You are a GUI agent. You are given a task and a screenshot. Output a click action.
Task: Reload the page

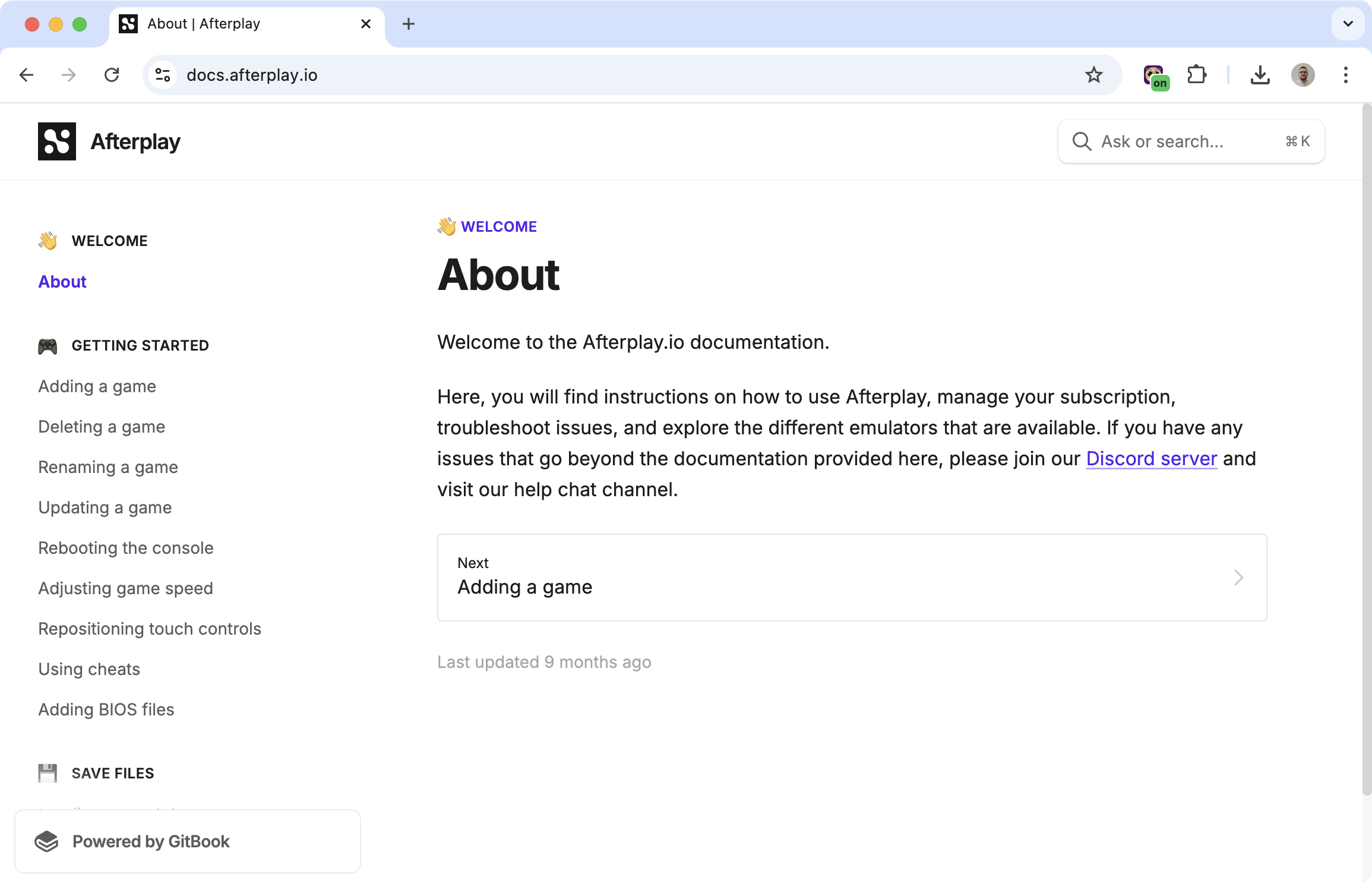coord(112,75)
